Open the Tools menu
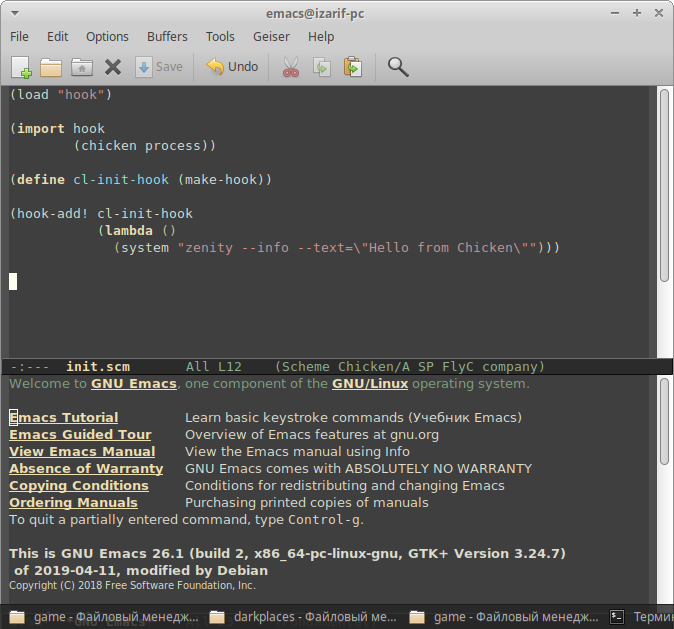 [x=220, y=37]
